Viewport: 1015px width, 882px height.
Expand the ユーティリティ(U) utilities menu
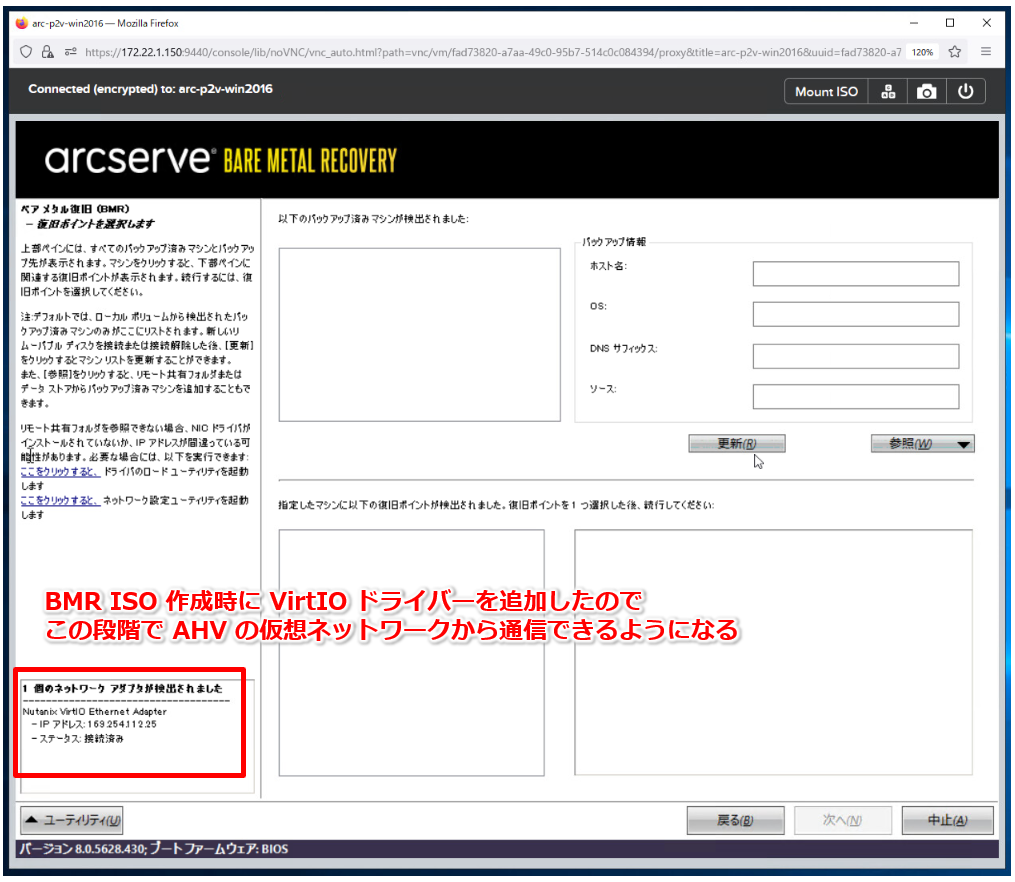[72, 820]
